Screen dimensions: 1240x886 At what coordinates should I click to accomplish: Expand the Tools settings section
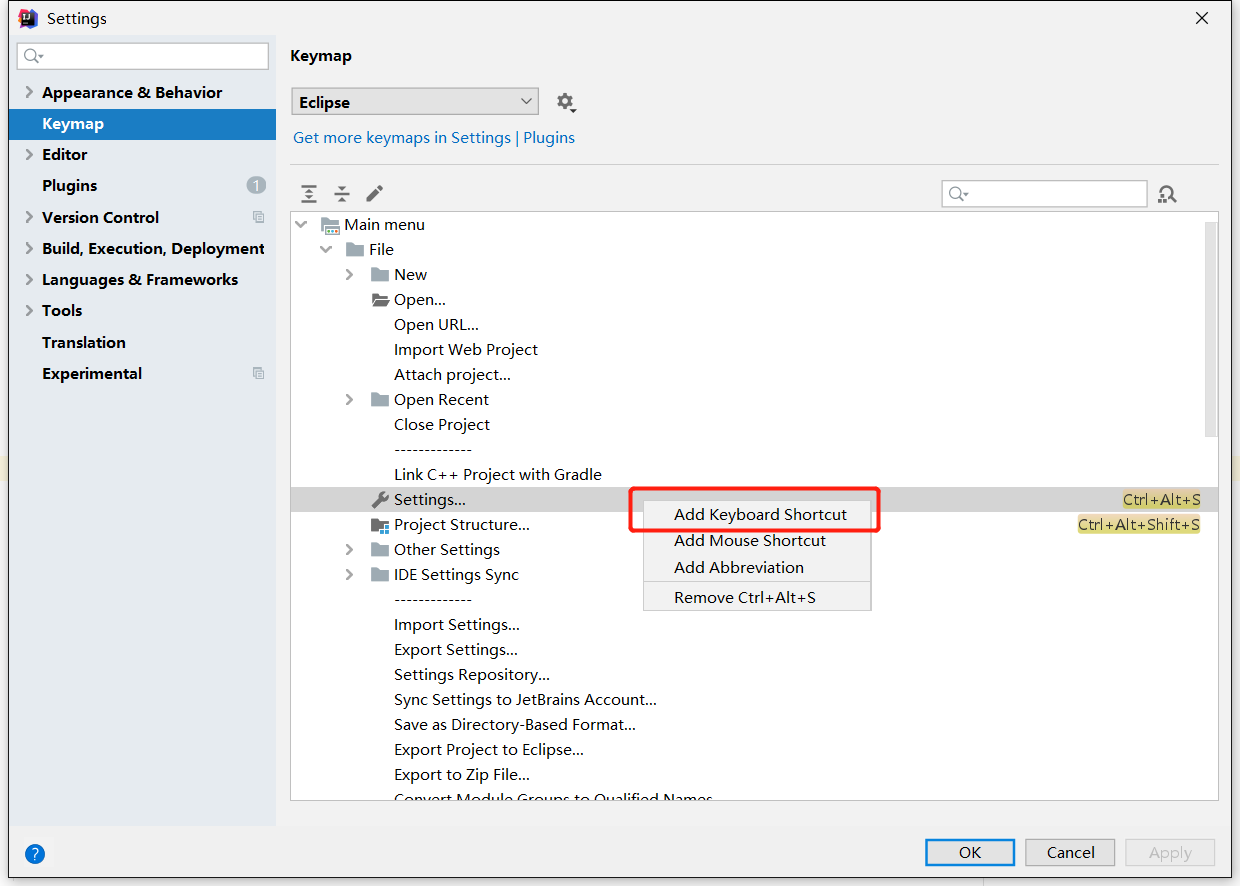coord(29,310)
